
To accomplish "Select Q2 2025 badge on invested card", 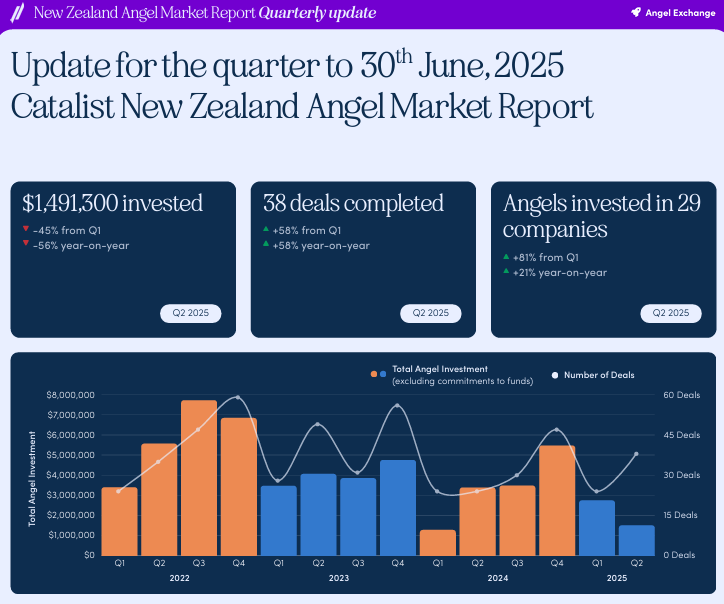I will 191,313.
